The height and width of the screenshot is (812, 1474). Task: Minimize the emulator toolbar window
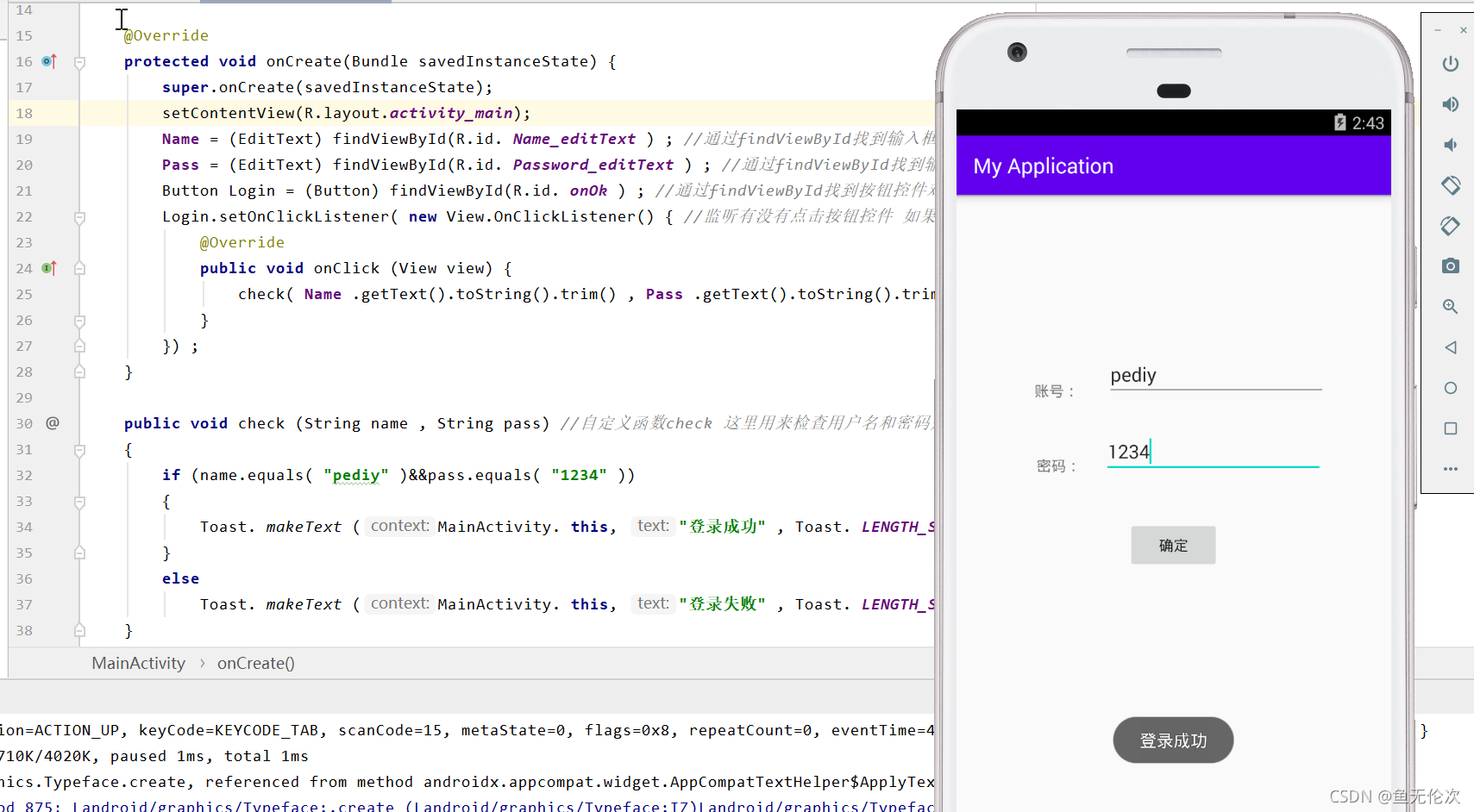coord(1438,30)
